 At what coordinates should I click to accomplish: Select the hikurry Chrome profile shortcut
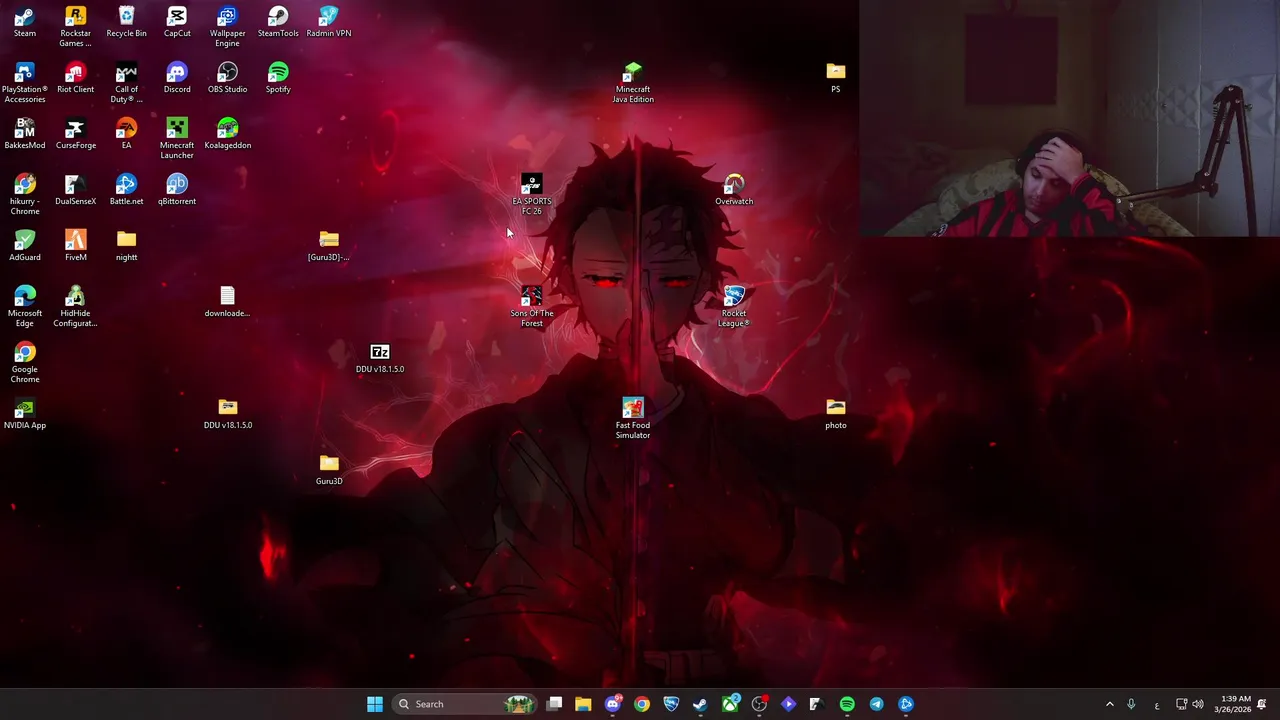pos(25,195)
